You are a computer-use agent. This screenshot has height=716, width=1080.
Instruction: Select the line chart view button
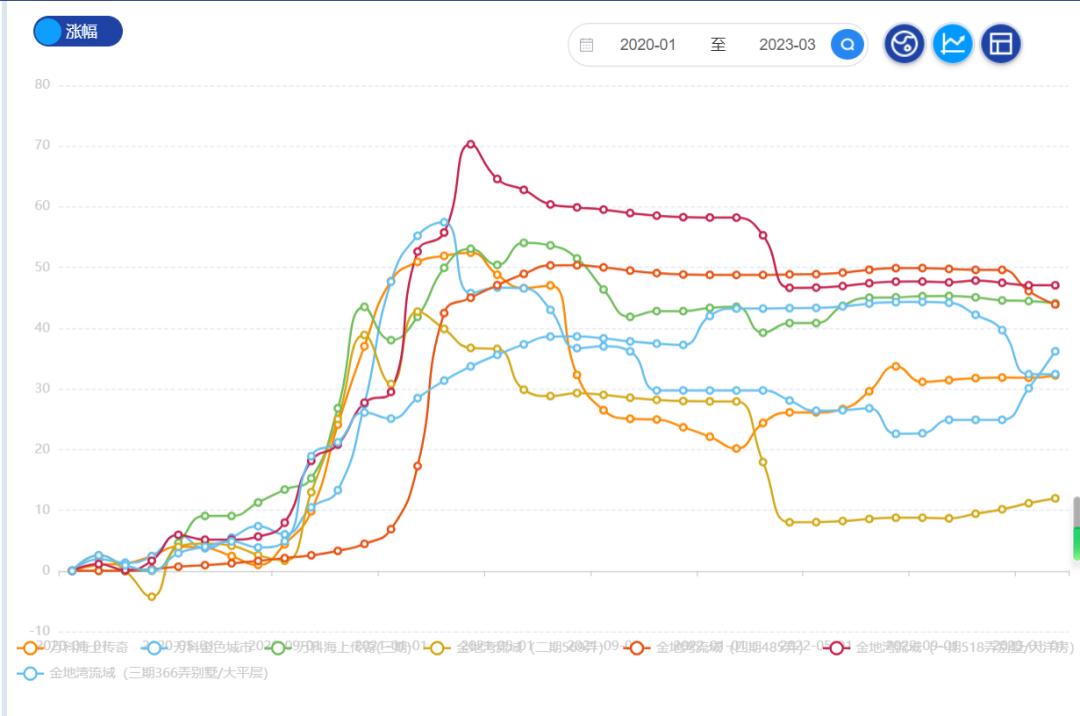952,44
